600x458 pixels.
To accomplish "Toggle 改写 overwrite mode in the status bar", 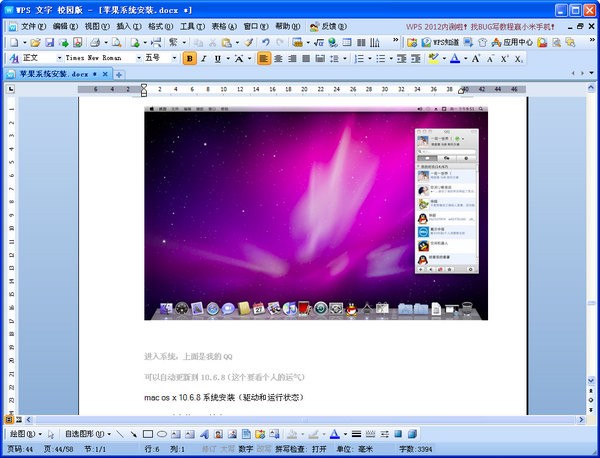I will [263, 449].
